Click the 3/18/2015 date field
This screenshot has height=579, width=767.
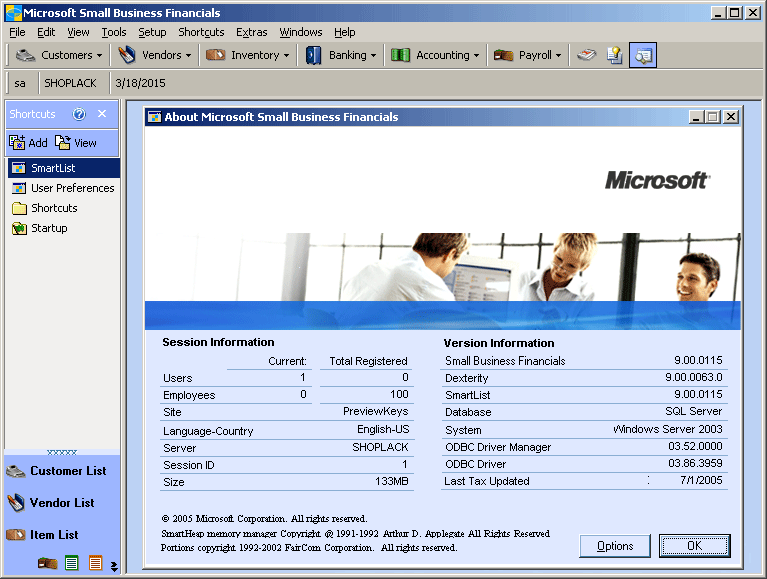pos(140,83)
